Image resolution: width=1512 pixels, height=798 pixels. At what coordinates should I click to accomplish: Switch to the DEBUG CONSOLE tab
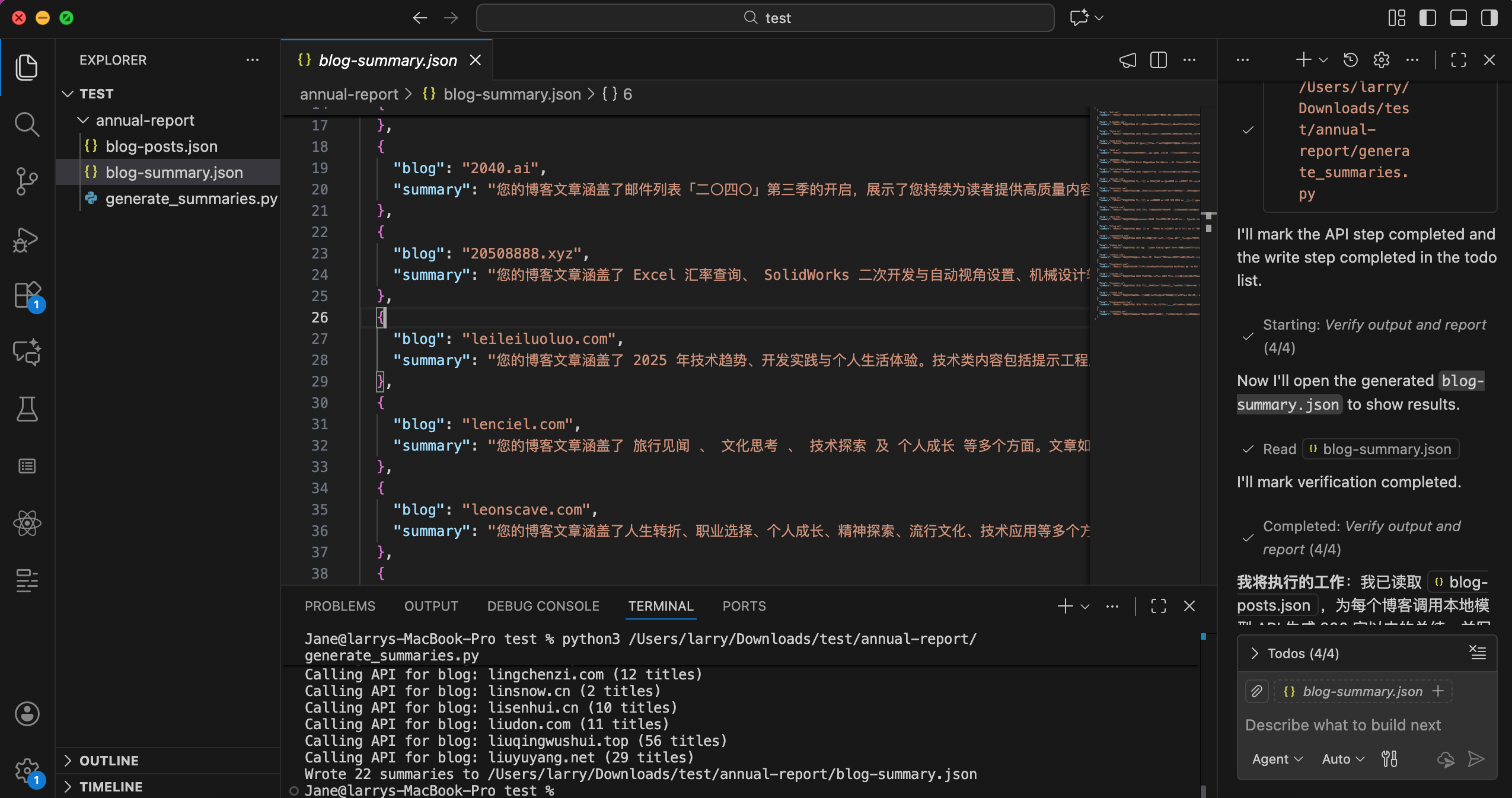[x=543, y=606]
